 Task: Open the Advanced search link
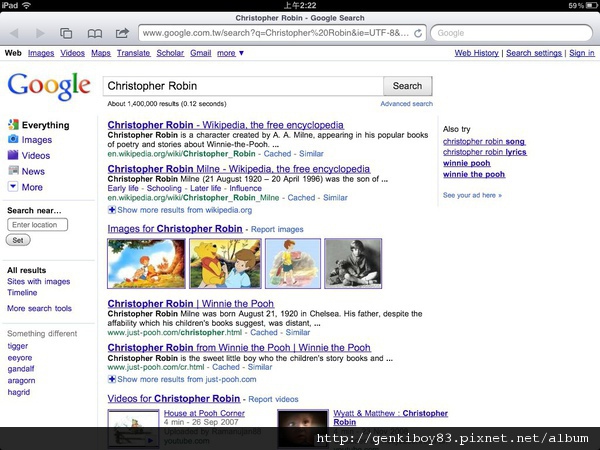coord(406,104)
